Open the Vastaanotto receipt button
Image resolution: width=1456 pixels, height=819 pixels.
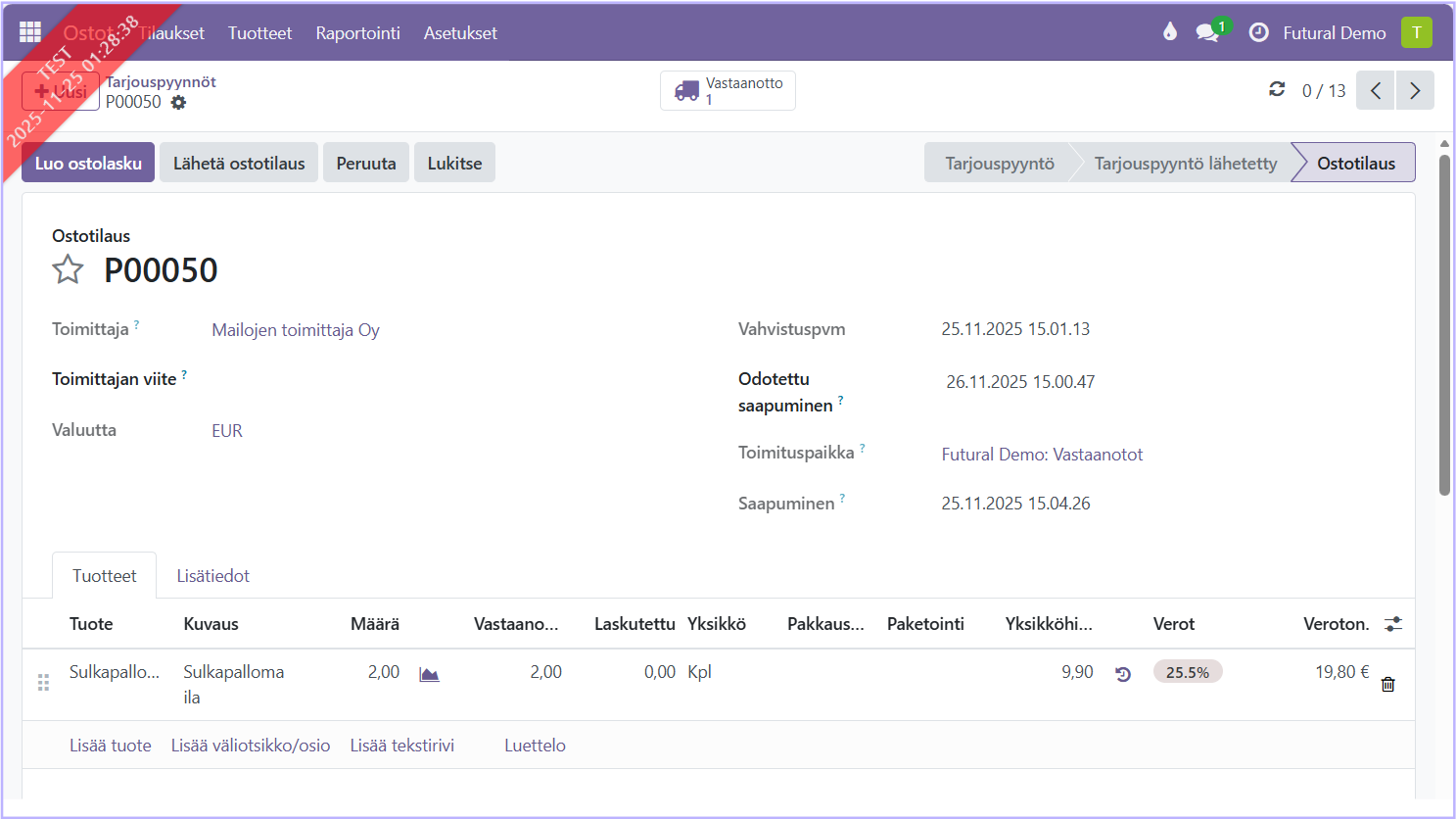(x=728, y=90)
